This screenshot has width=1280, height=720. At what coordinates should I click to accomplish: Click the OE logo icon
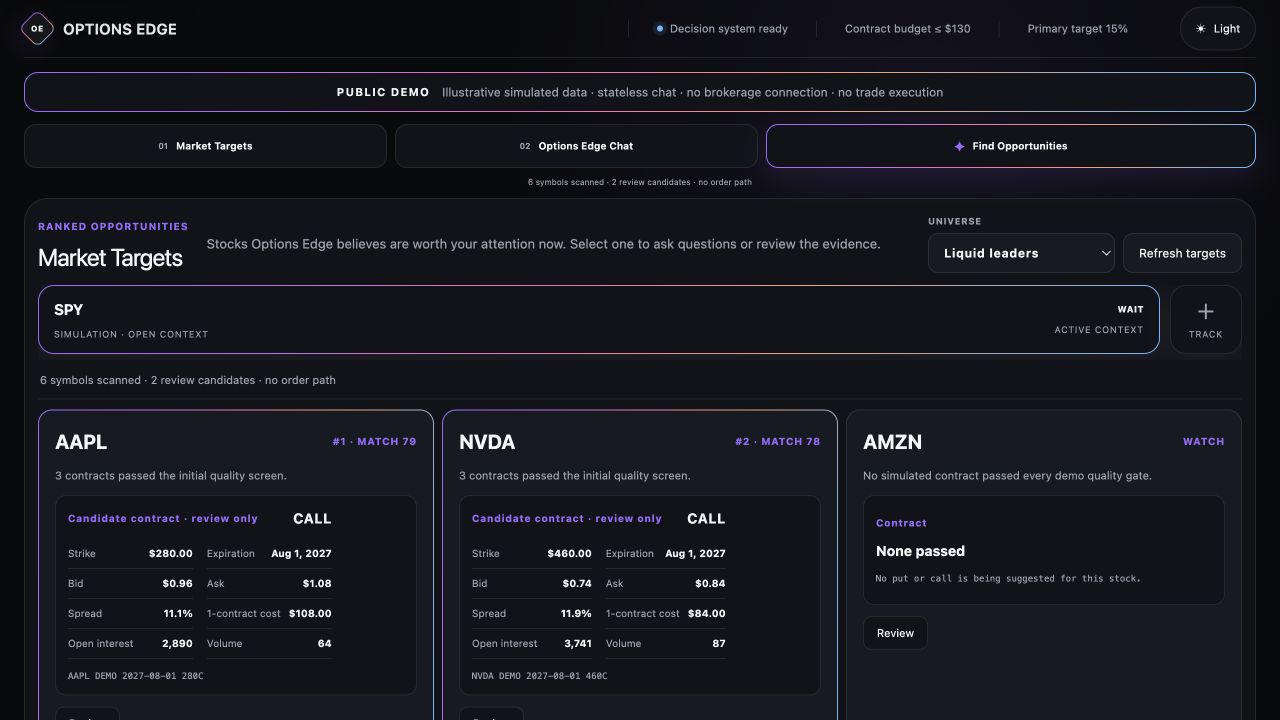coord(37,29)
